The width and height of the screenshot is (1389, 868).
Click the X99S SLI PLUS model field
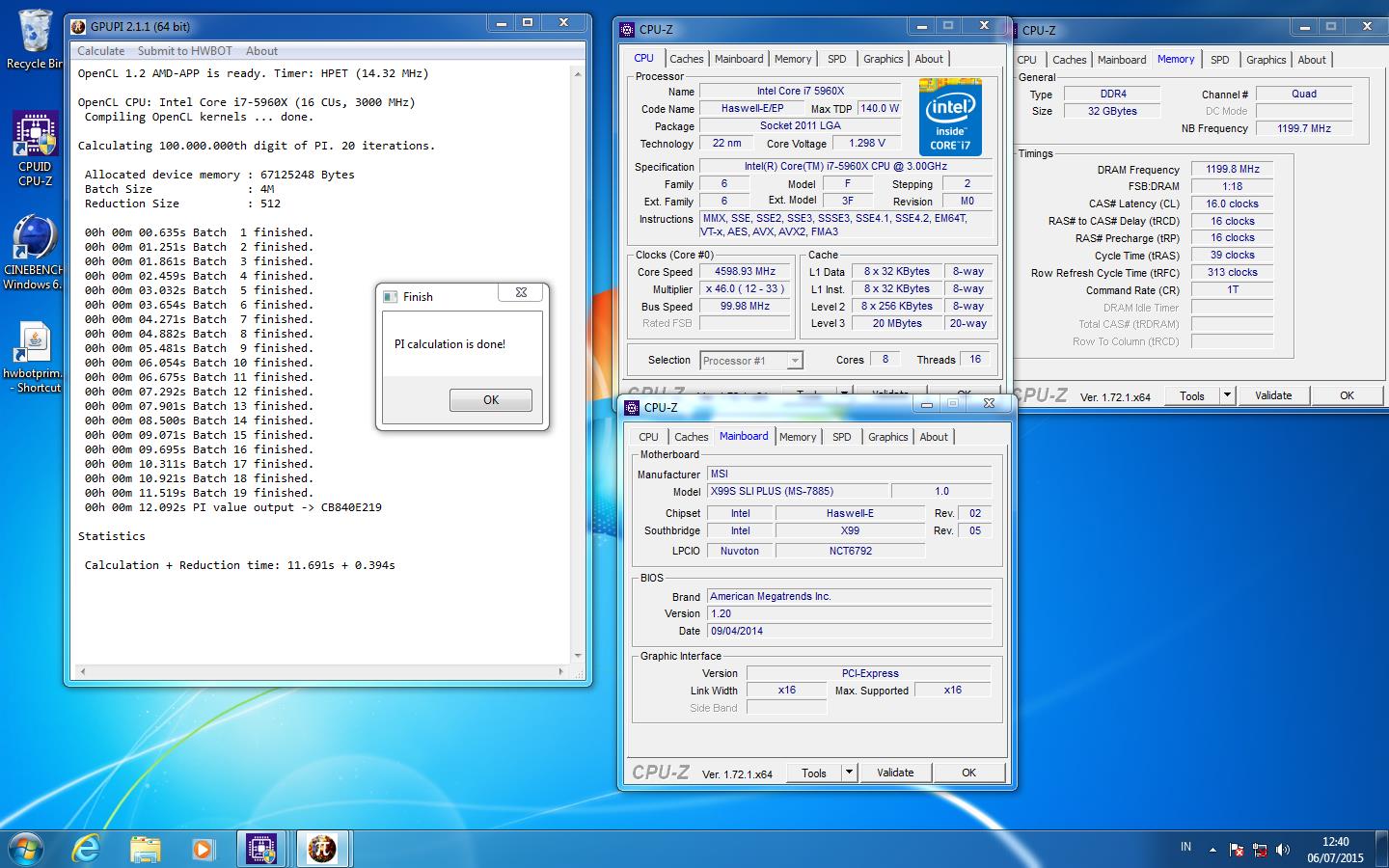(x=797, y=492)
